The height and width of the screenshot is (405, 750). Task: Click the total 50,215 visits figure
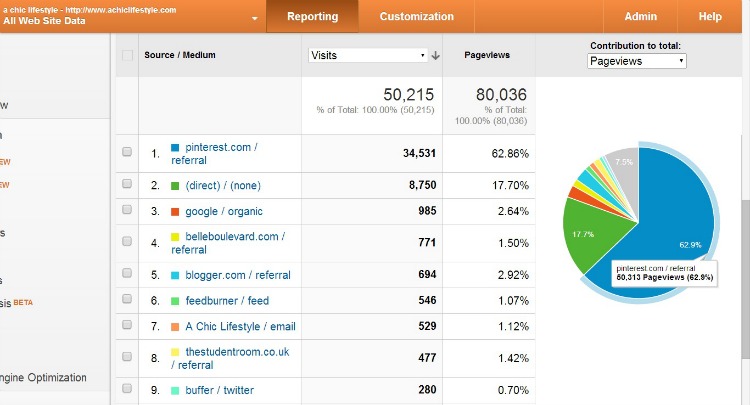point(408,95)
